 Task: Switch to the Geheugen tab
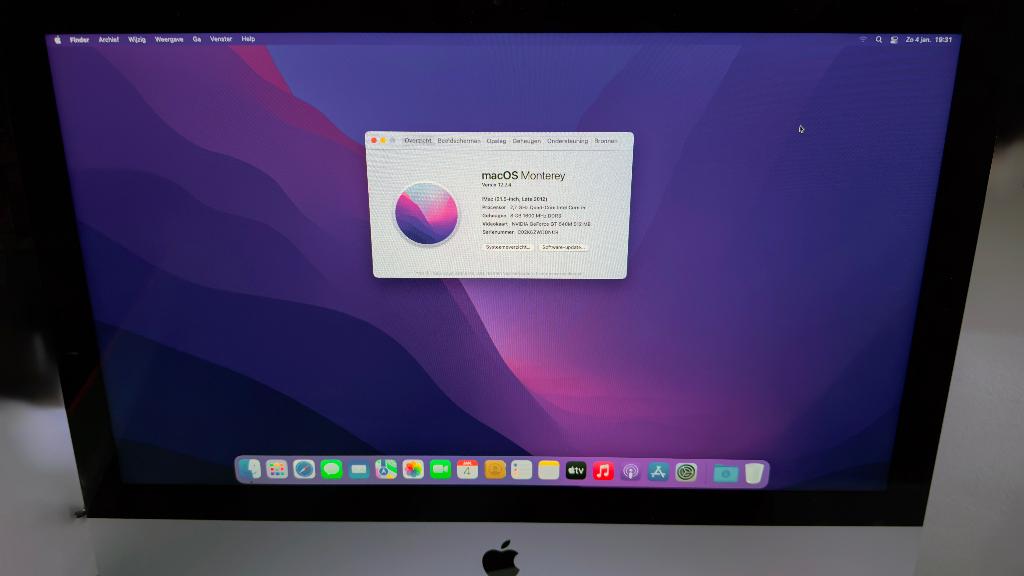526,140
